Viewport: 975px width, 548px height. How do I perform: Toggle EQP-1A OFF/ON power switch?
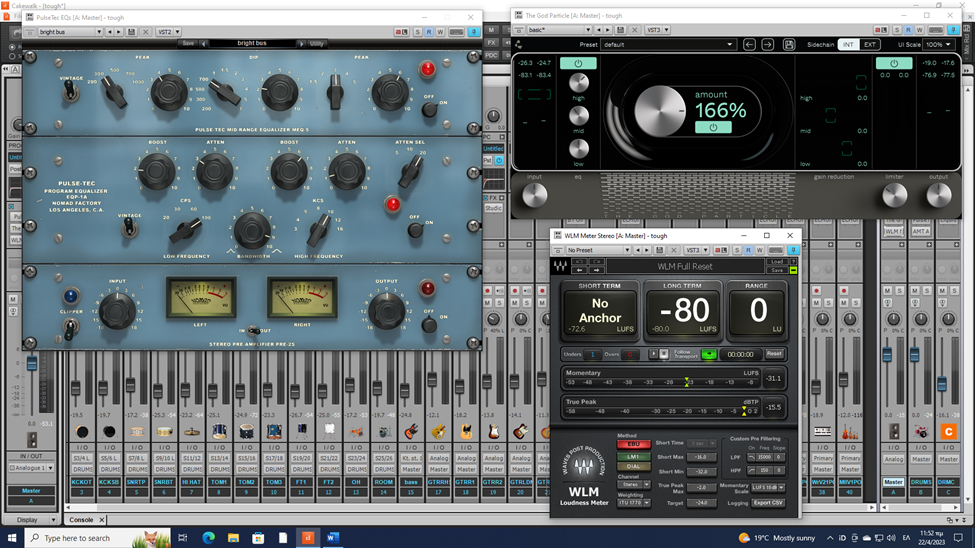[415, 230]
